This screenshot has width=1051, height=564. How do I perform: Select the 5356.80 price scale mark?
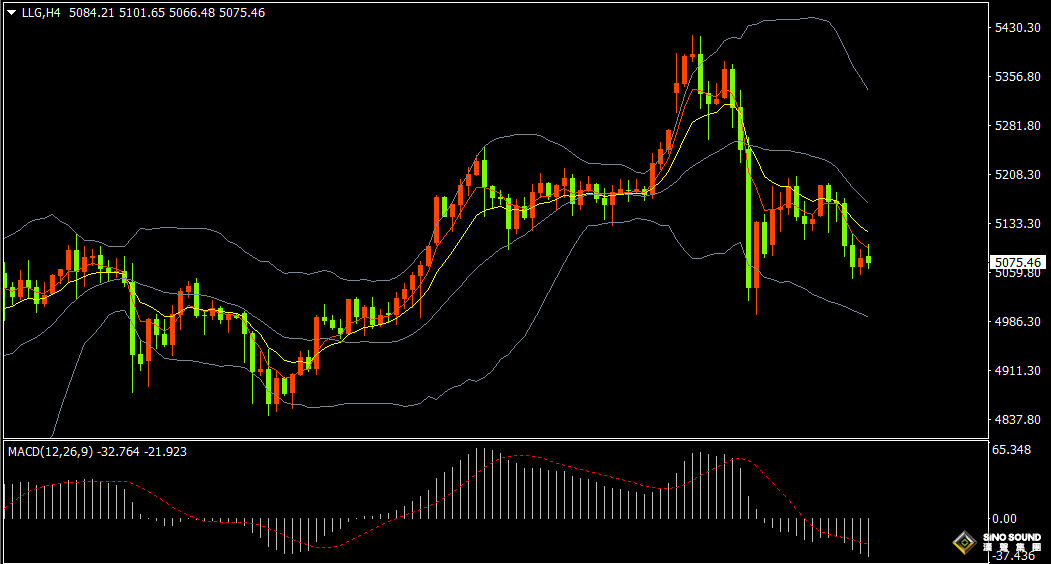click(1016, 77)
